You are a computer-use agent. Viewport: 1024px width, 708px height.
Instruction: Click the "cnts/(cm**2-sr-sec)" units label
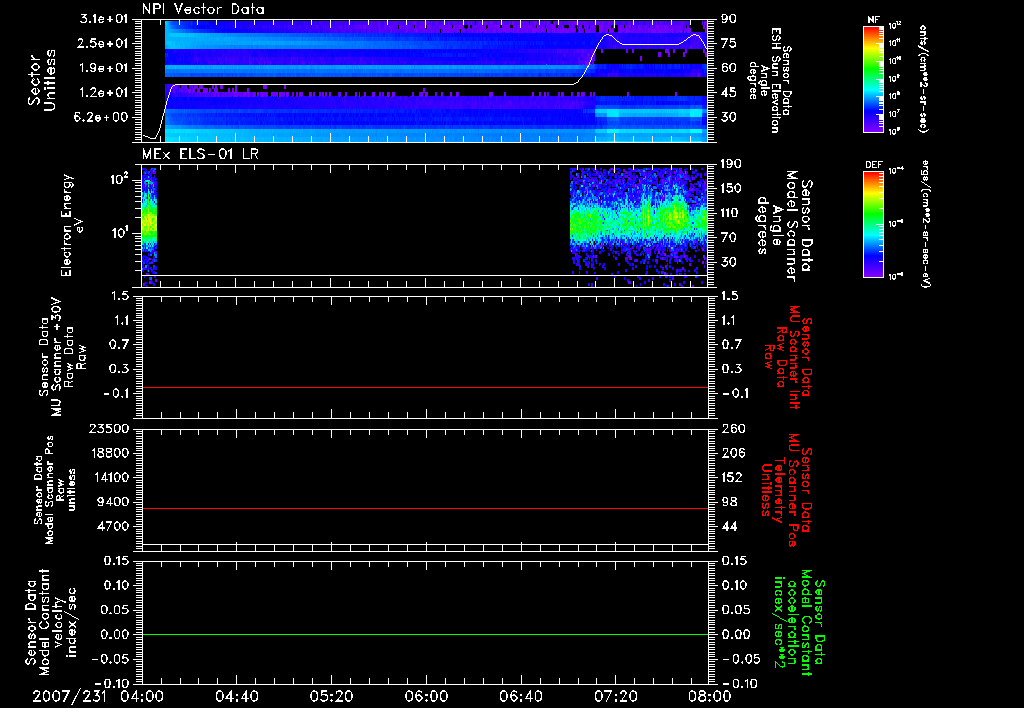click(x=923, y=79)
